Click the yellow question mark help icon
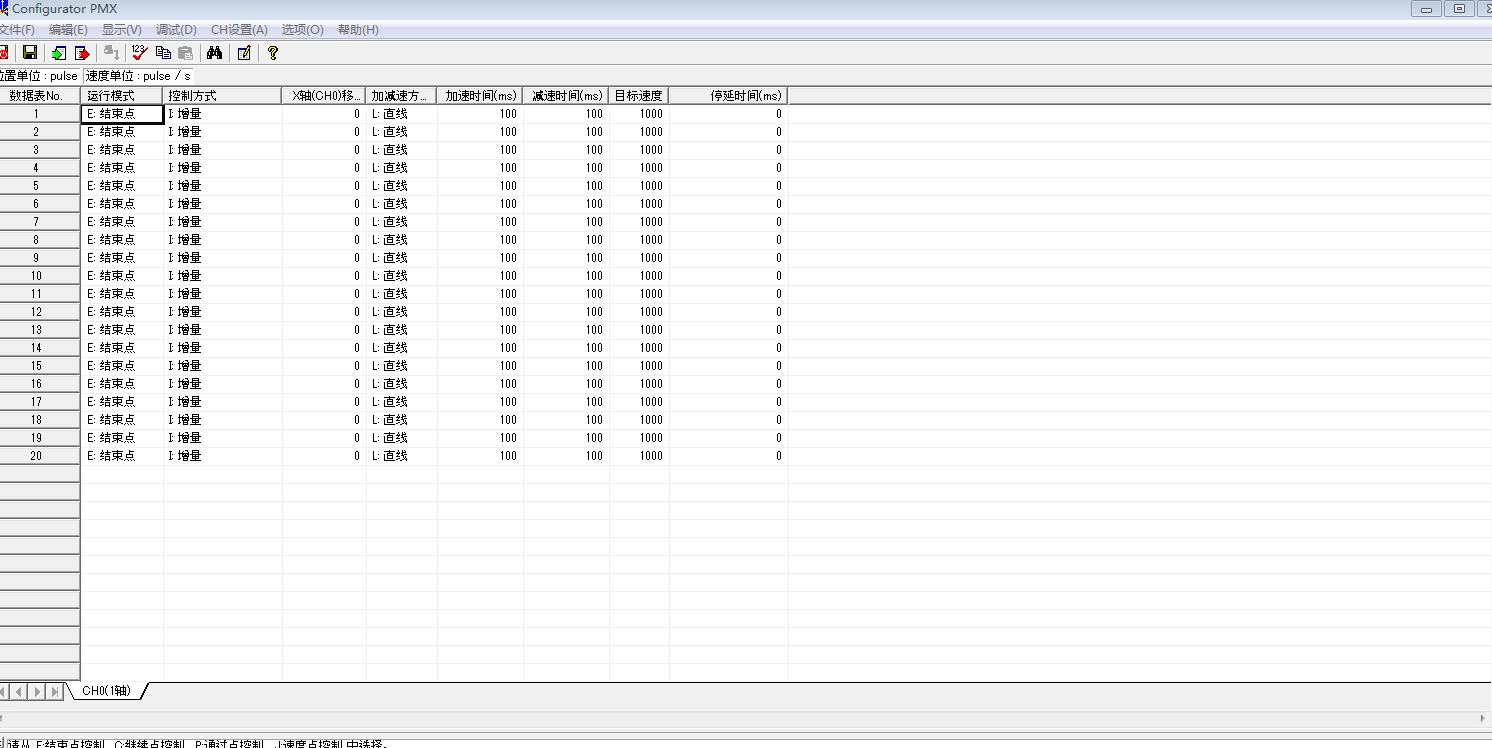The height and width of the screenshot is (748, 1492). pos(272,53)
